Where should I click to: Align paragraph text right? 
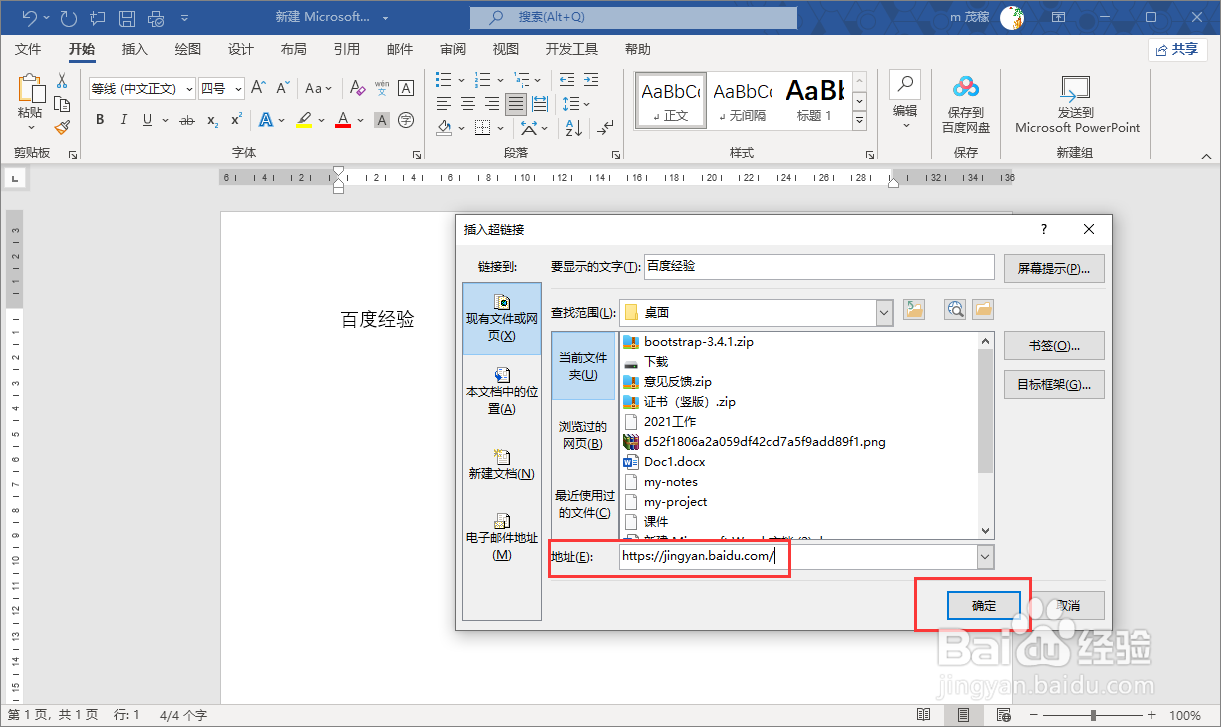point(492,104)
